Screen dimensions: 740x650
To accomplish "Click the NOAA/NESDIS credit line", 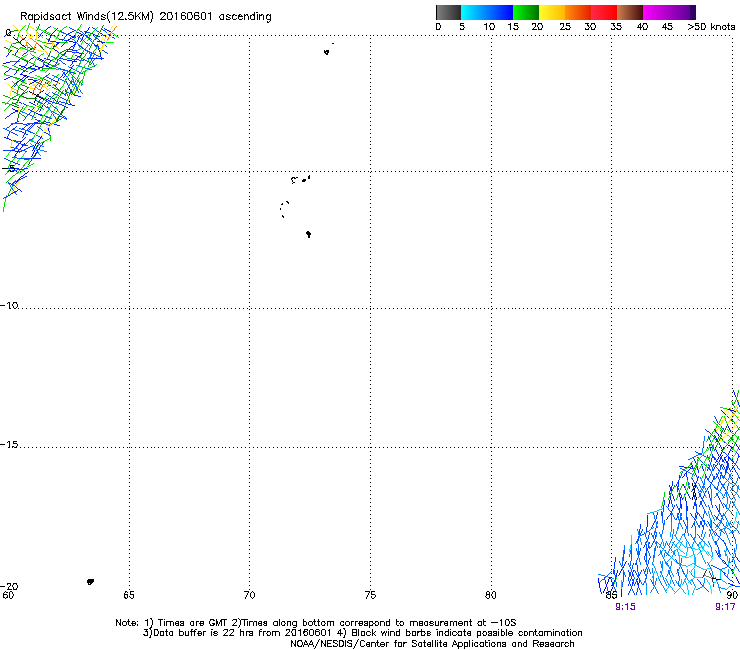I will click(432, 644).
